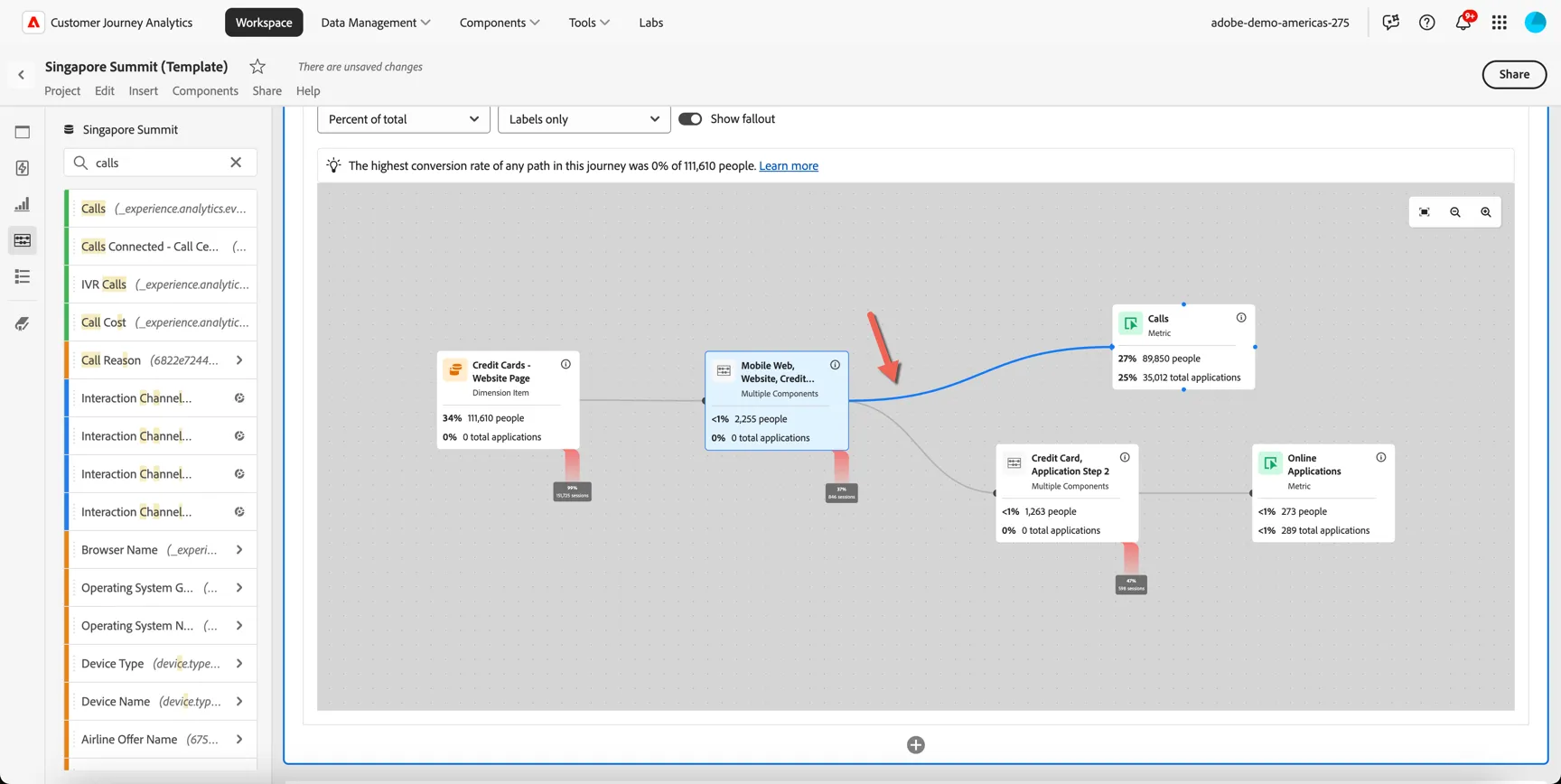Favorite the project with the star
Screen dimensions: 1561x784
point(257,66)
